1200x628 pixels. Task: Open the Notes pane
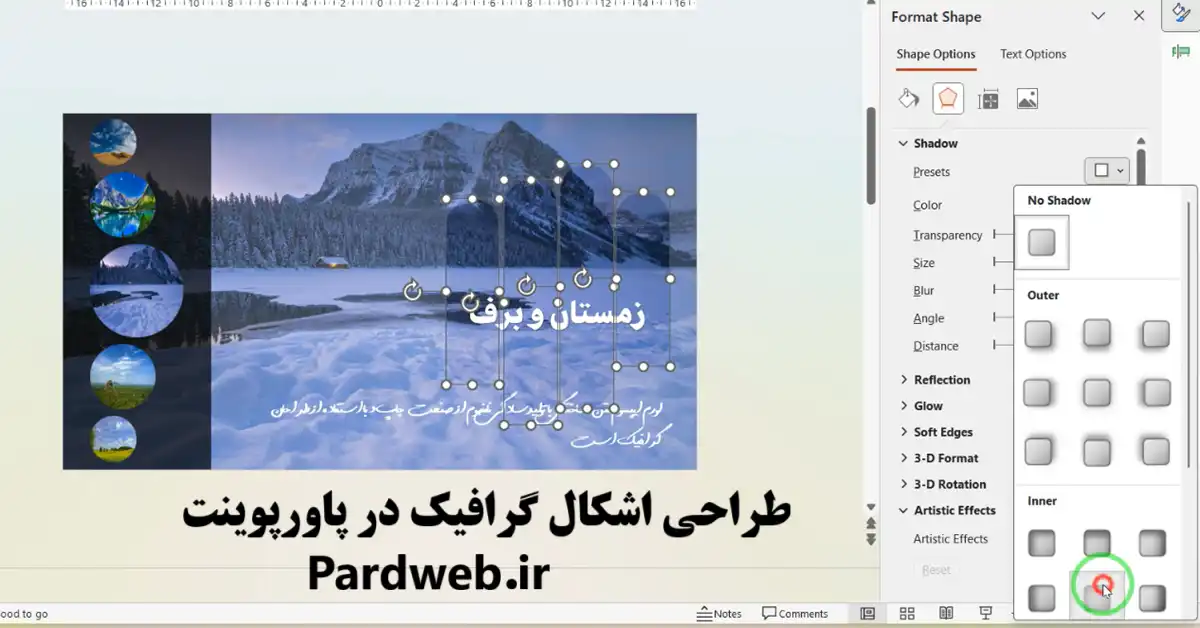point(719,612)
